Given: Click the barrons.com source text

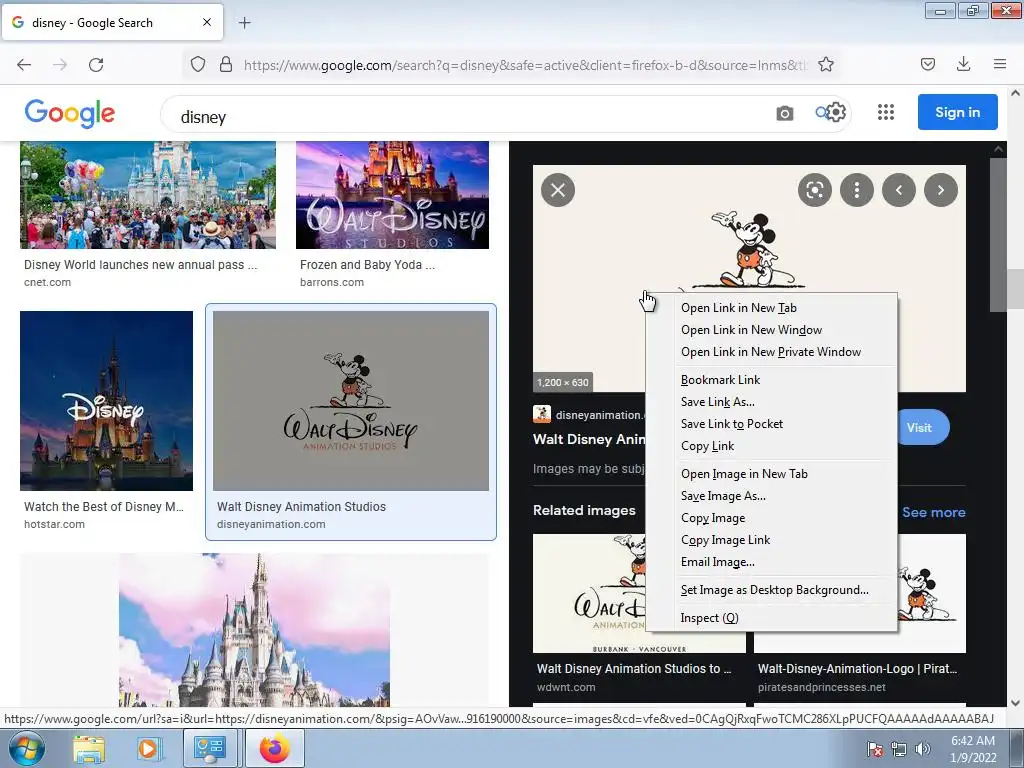Looking at the screenshot, I should [332, 282].
